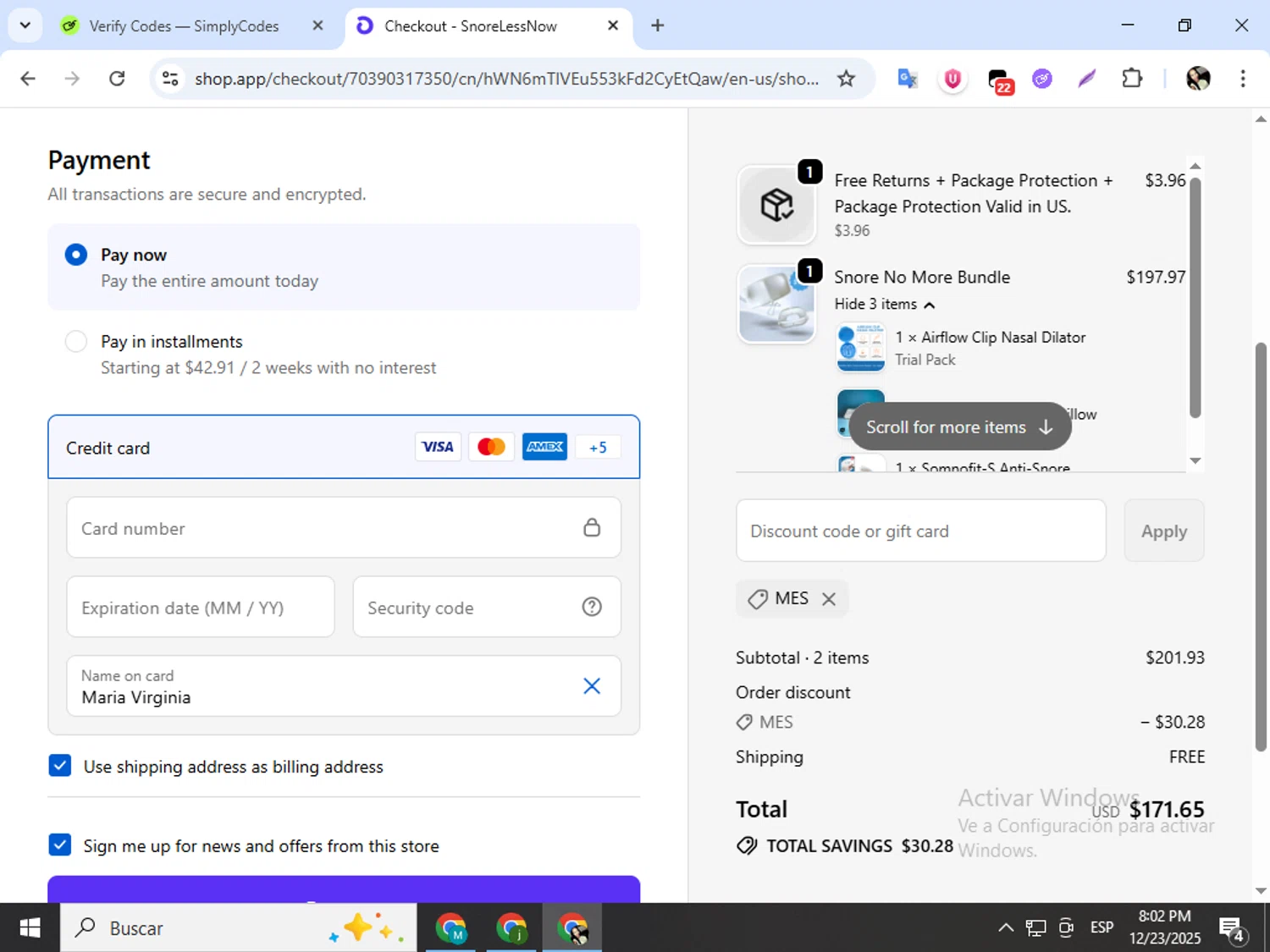Clear the Name on card field
This screenshot has width=1270, height=952.
pos(592,685)
